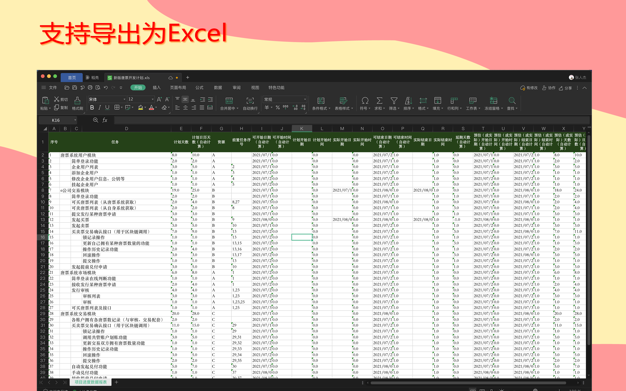Open the font size dropdown showing 12
The height and width of the screenshot is (391, 626).
[141, 99]
